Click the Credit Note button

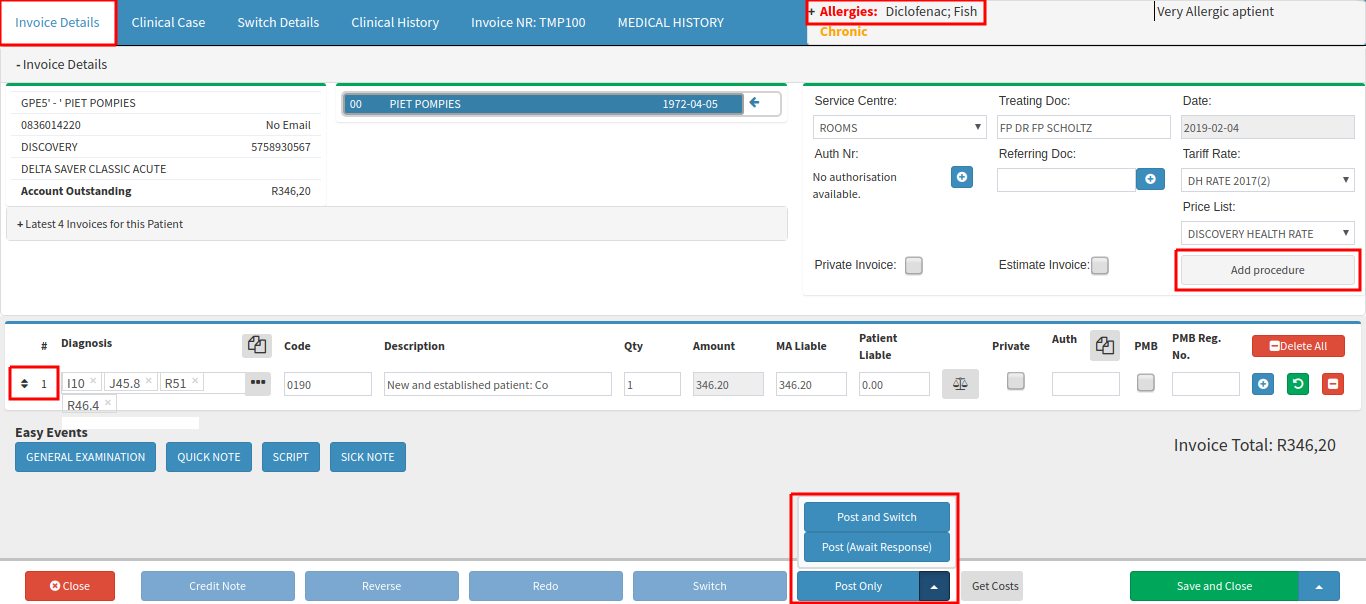(218, 586)
